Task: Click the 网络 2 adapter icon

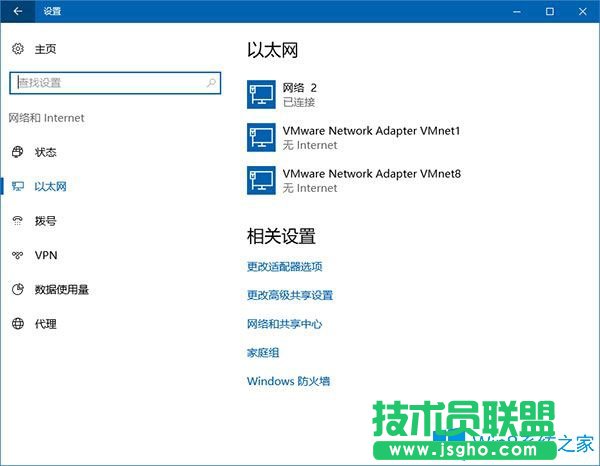Action: coord(261,95)
